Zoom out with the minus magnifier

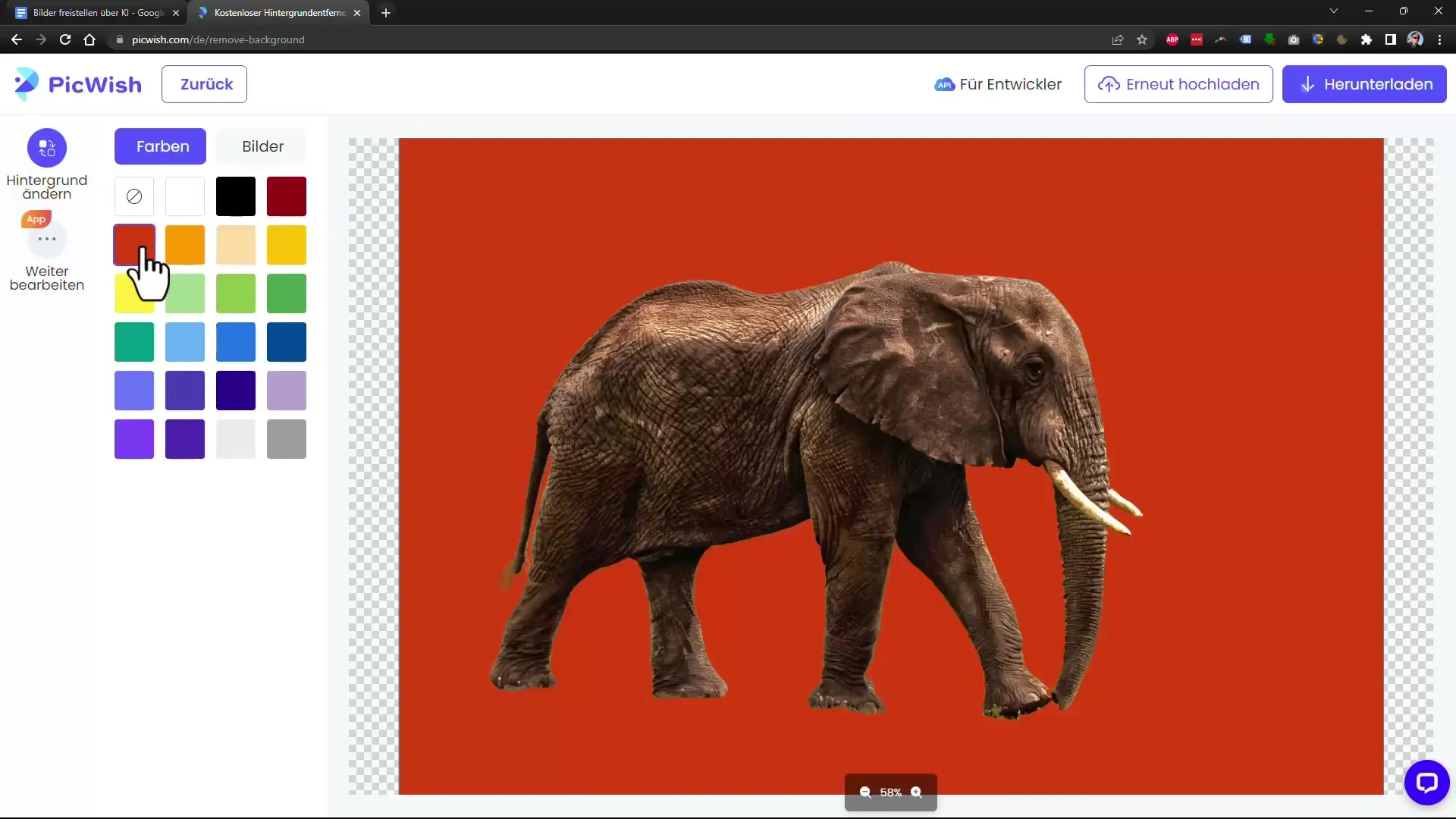pos(865,792)
